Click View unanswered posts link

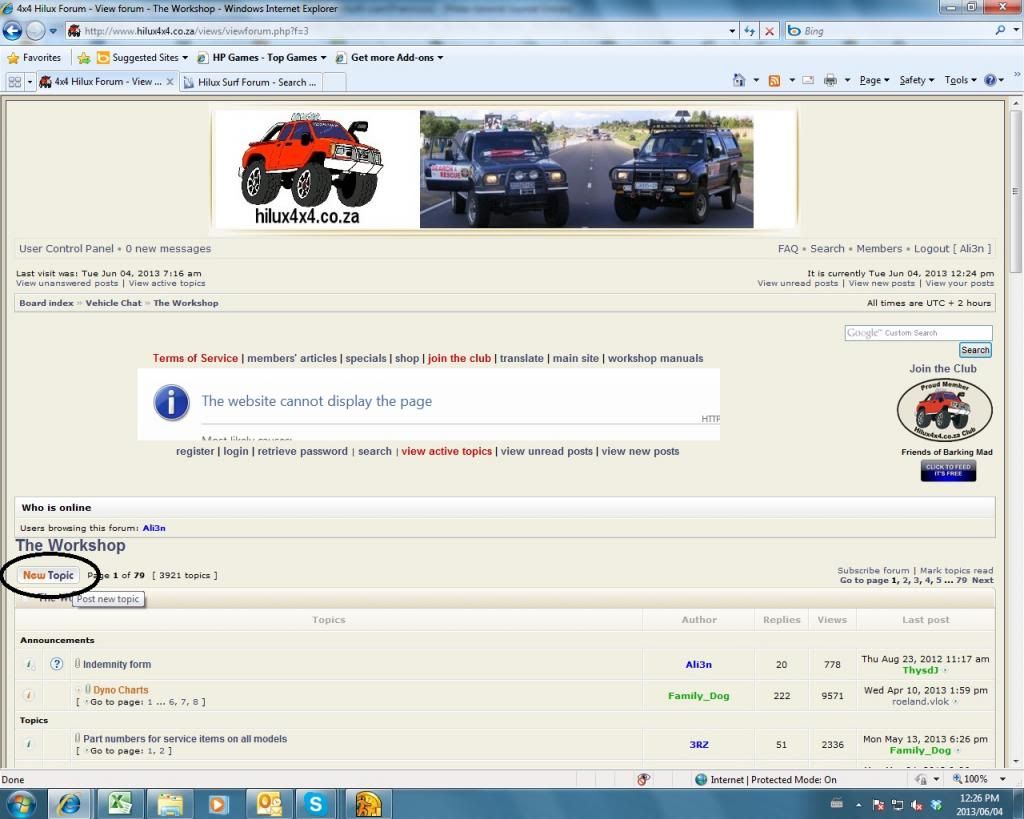67,283
